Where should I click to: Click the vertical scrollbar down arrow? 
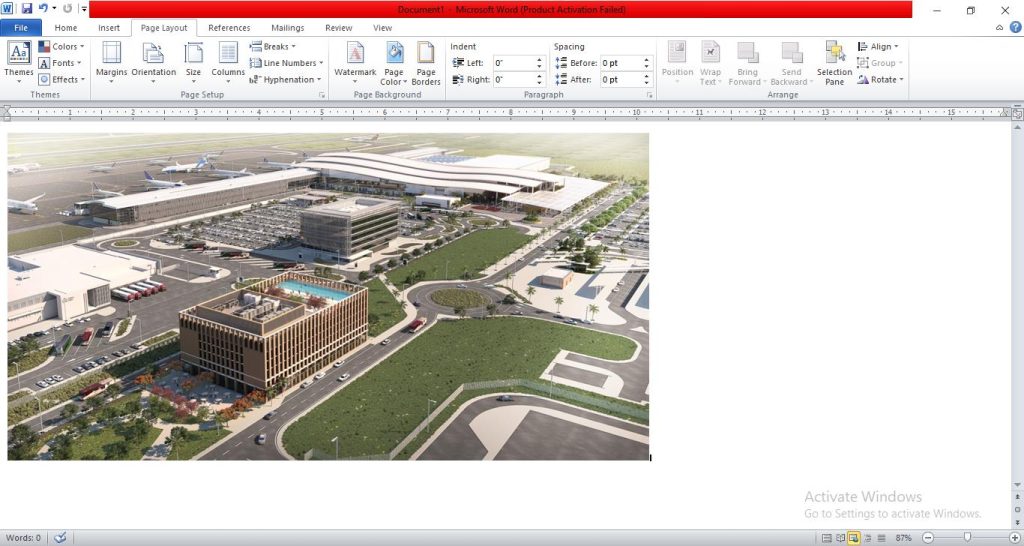point(1017,485)
